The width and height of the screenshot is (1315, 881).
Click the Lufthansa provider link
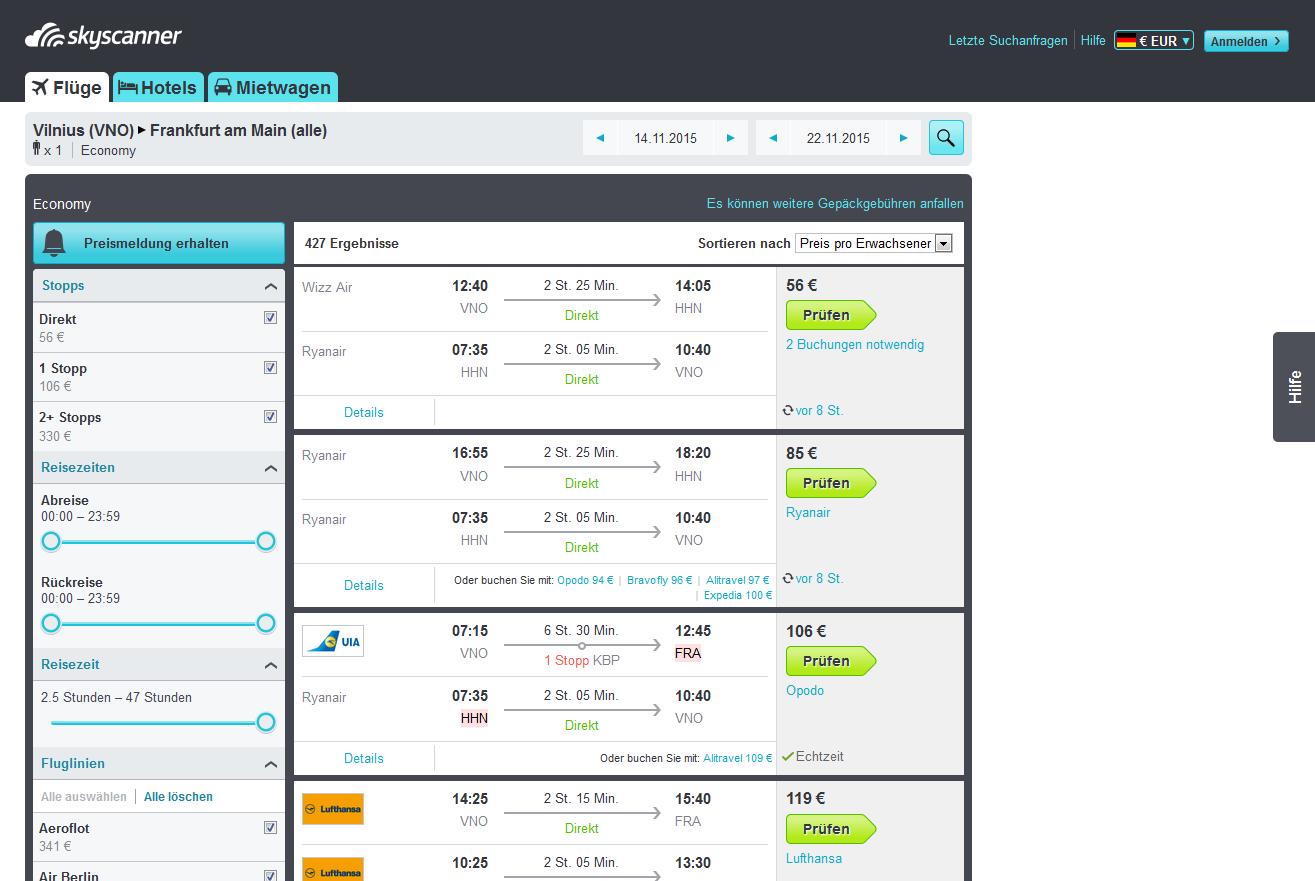[814, 858]
